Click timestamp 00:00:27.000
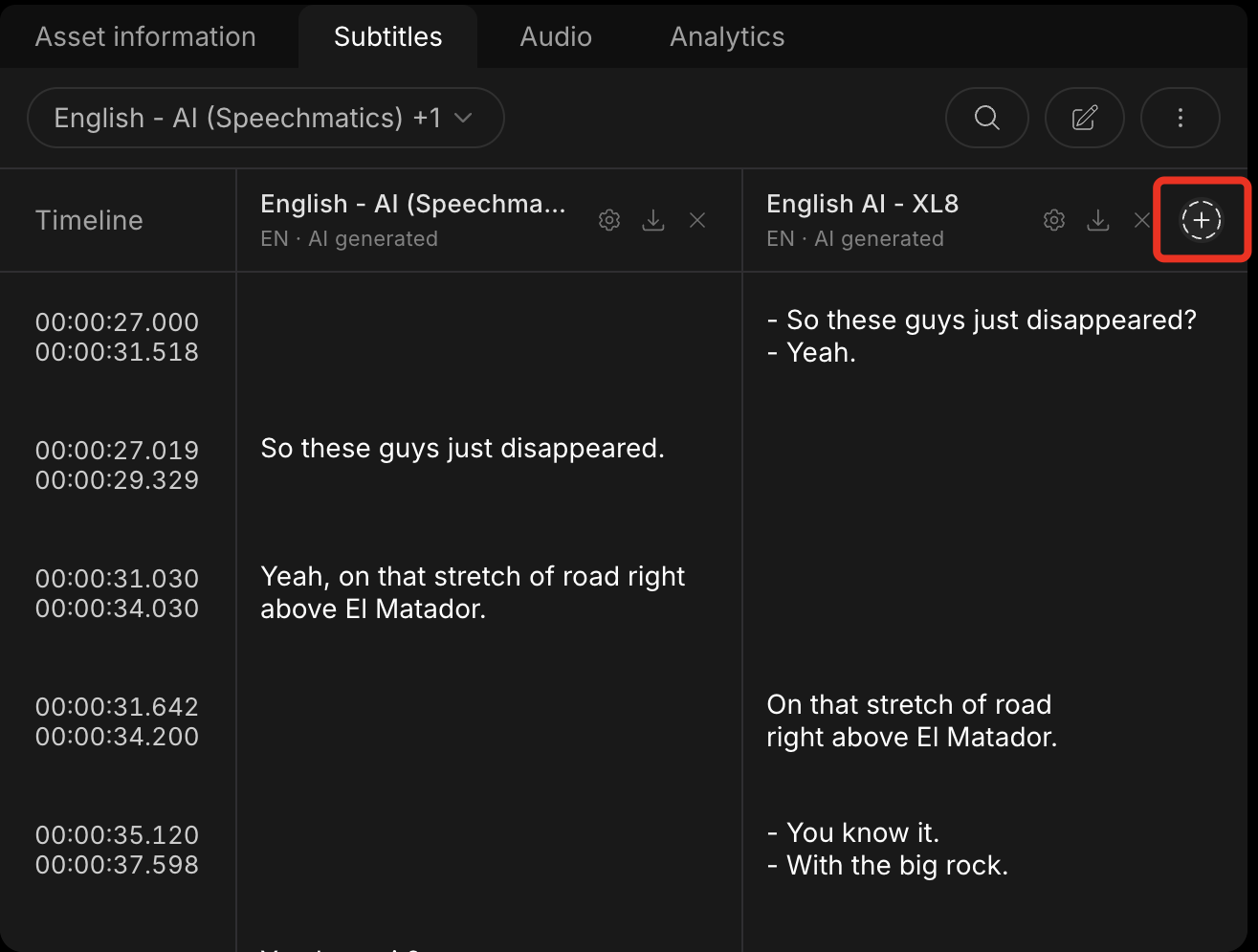 117,322
